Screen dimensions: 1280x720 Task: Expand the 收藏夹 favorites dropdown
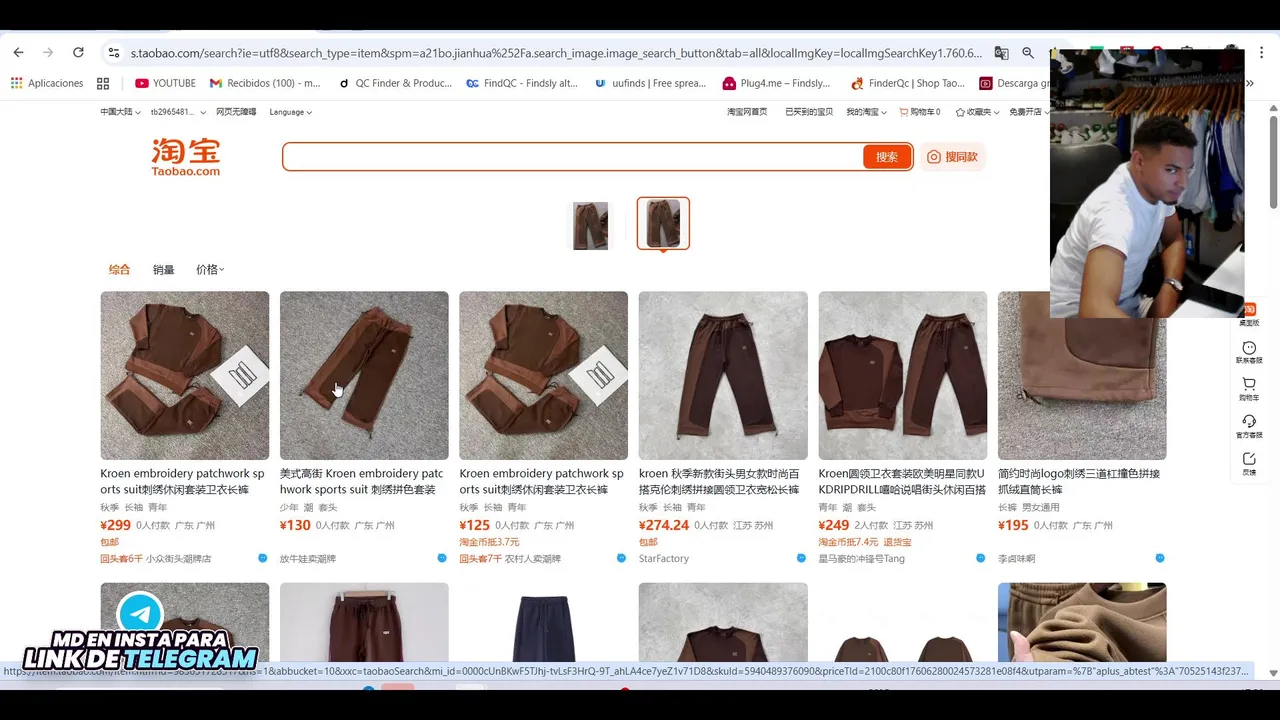pos(977,112)
